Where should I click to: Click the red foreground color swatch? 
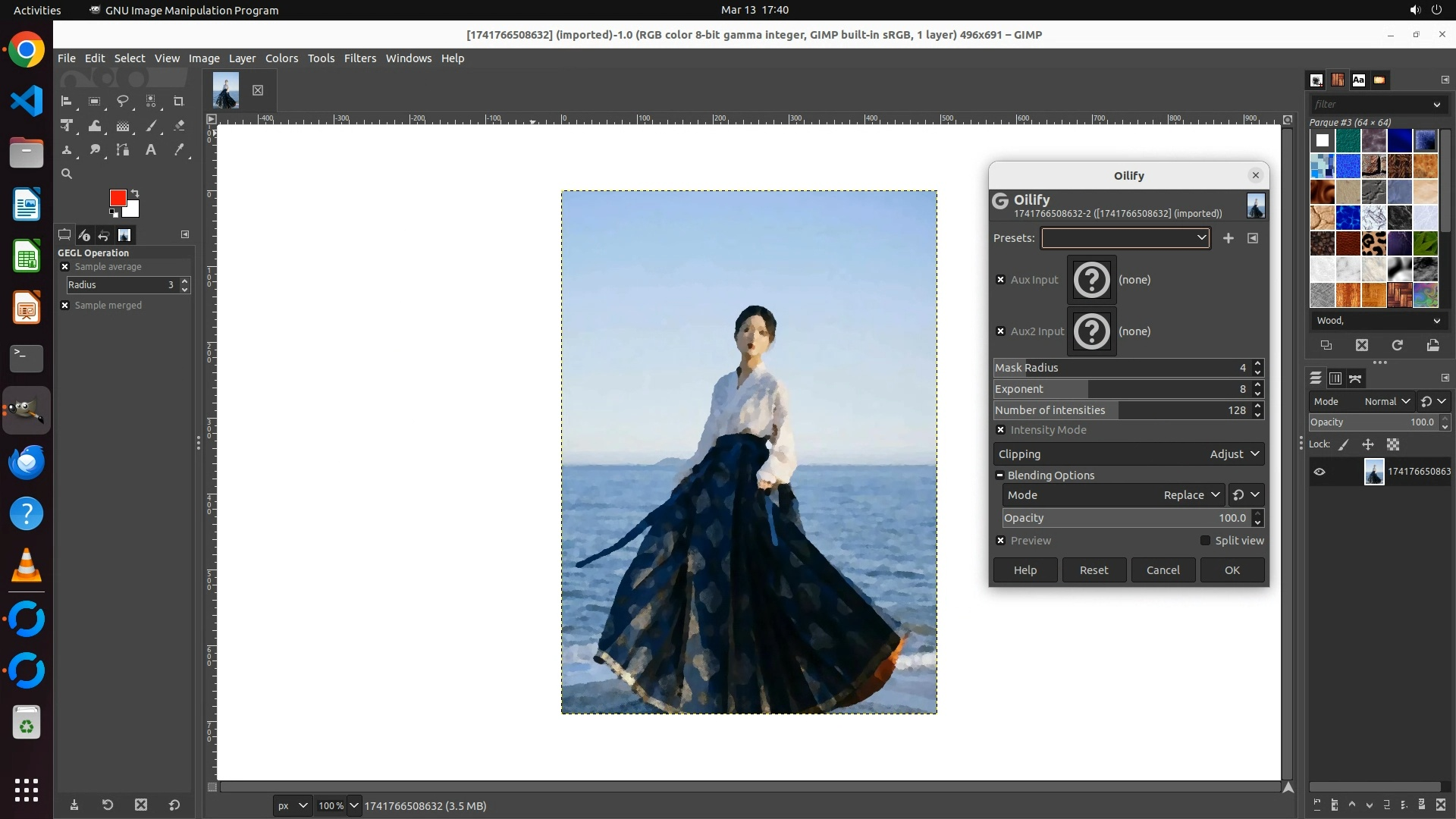(118, 198)
